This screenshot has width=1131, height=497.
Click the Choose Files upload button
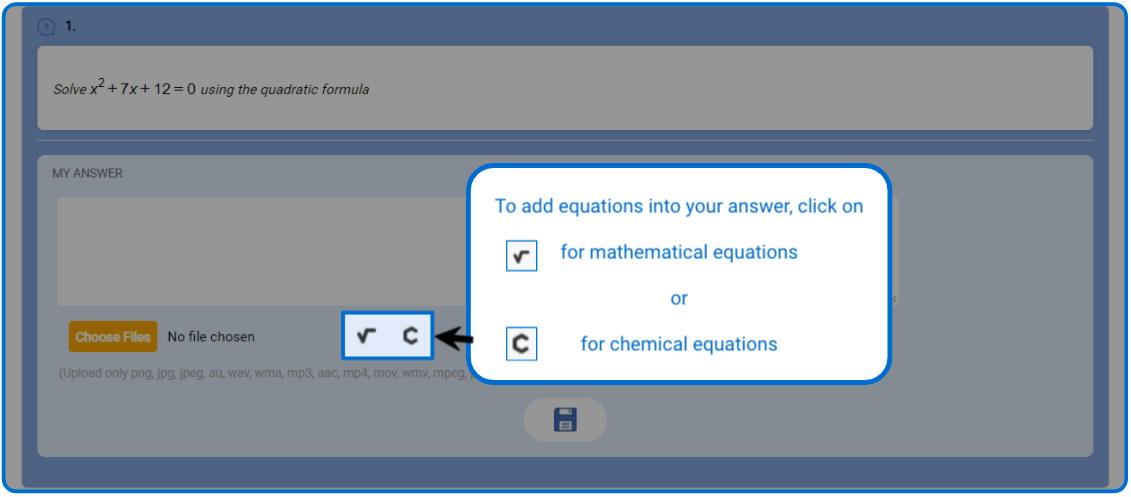click(113, 337)
